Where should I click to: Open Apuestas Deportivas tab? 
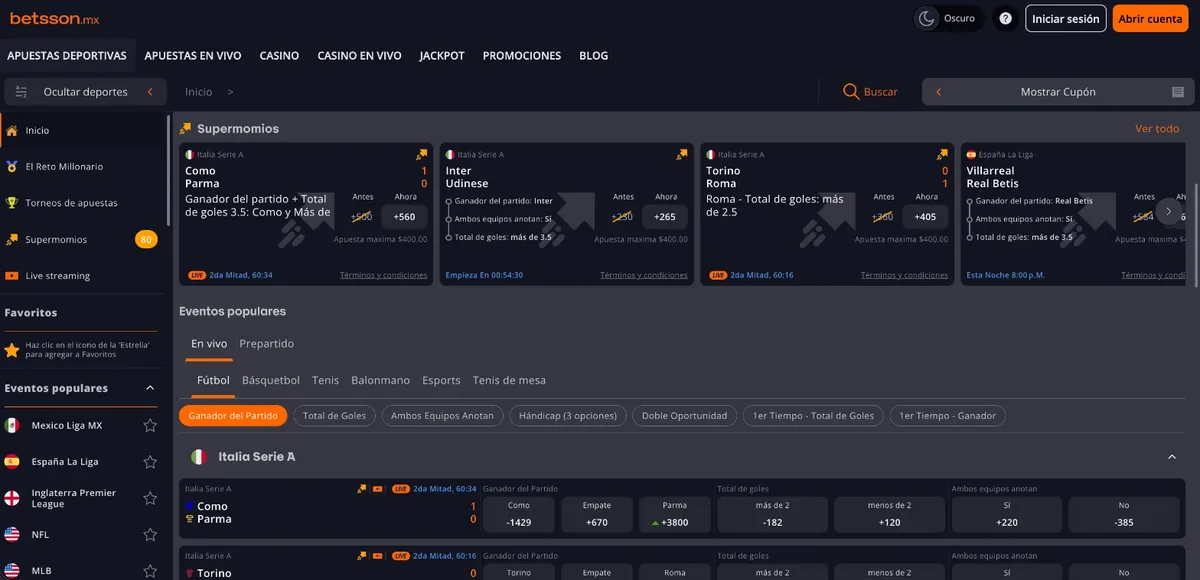pos(67,56)
